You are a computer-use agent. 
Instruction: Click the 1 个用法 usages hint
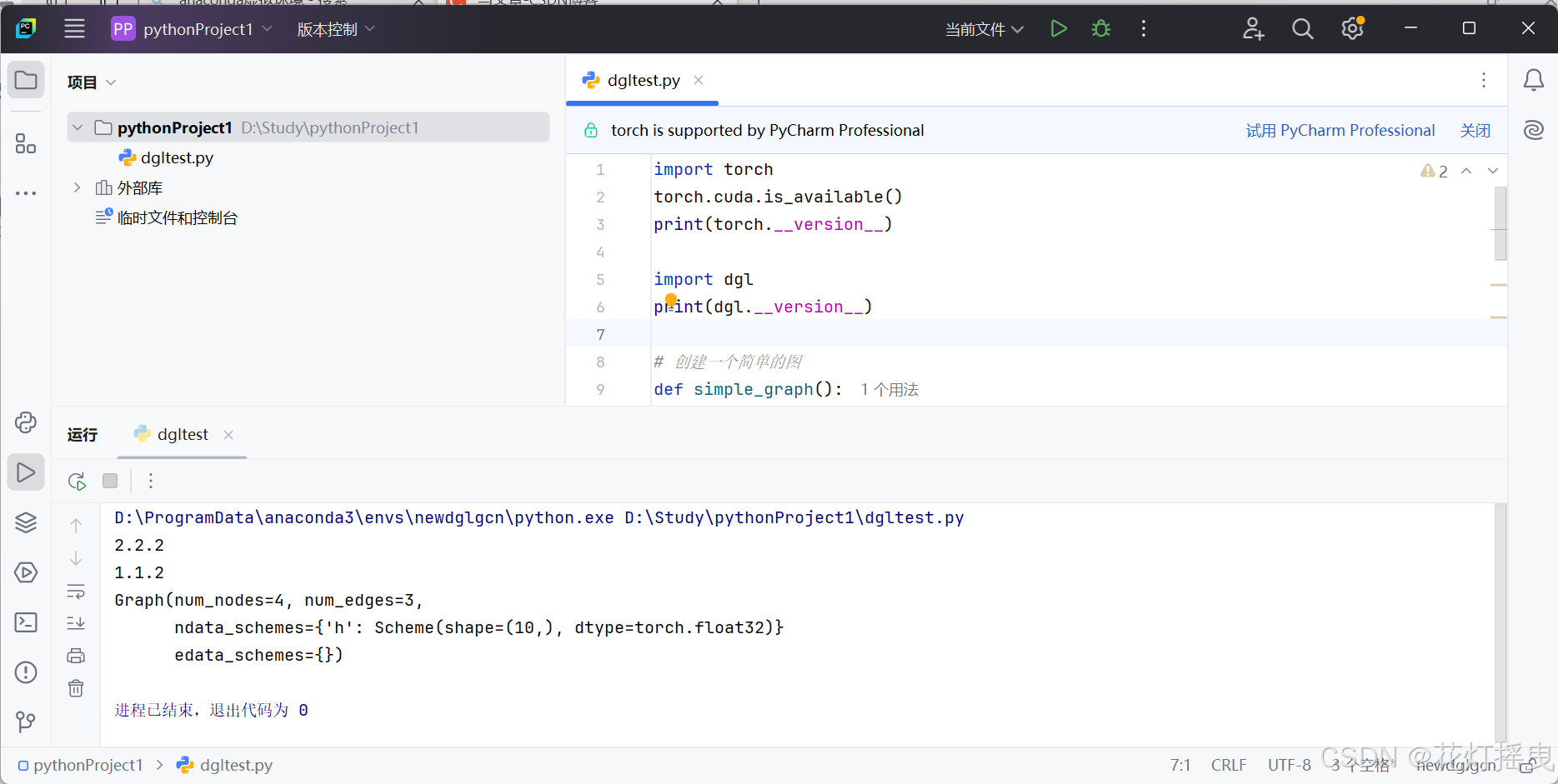pyautogui.click(x=889, y=389)
